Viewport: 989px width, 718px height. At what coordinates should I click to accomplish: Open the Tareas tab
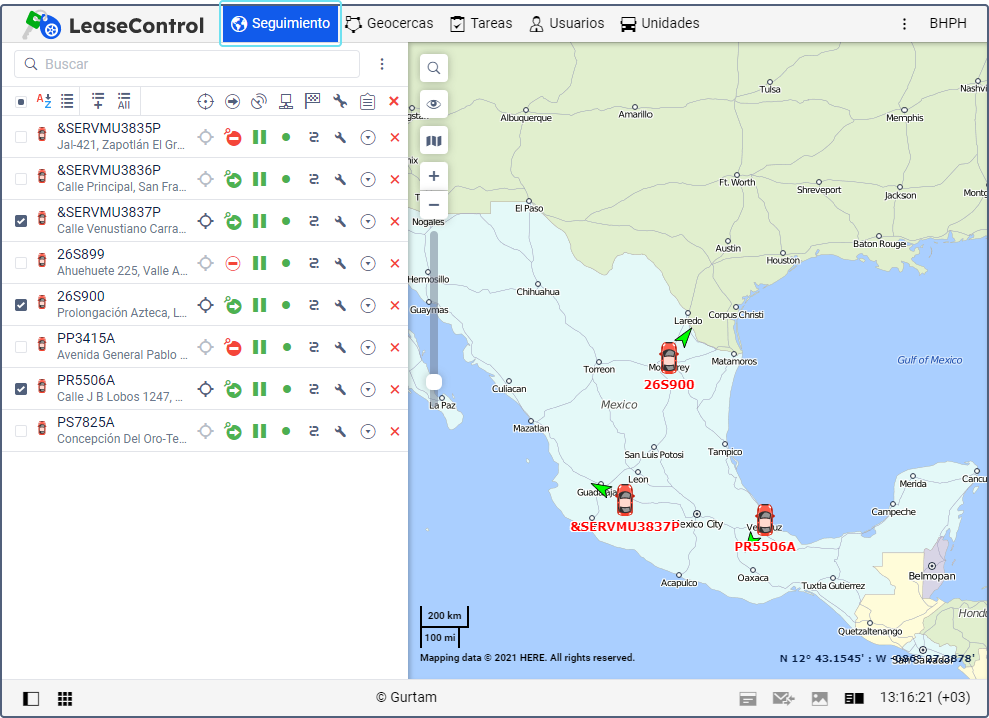point(481,23)
